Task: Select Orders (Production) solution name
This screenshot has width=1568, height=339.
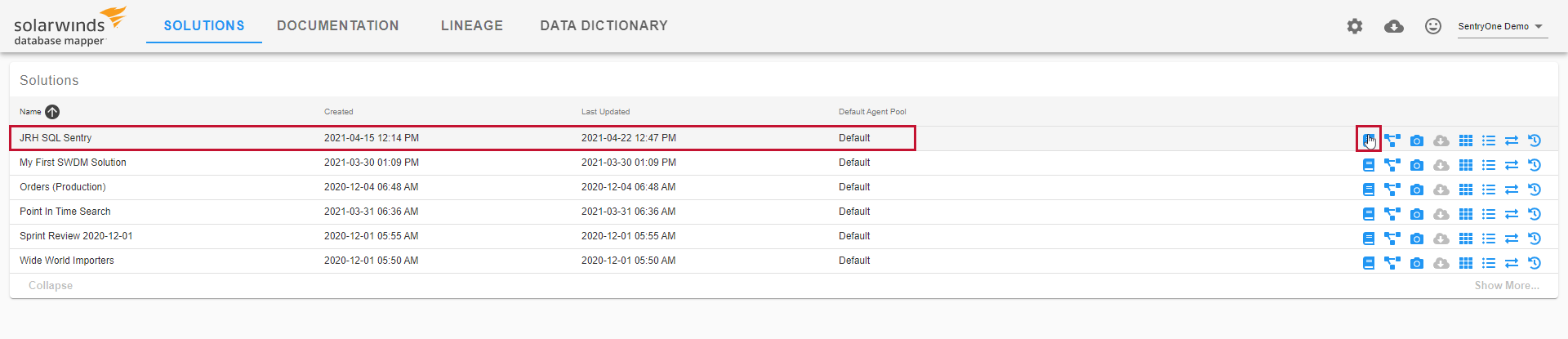Action: coord(63,187)
